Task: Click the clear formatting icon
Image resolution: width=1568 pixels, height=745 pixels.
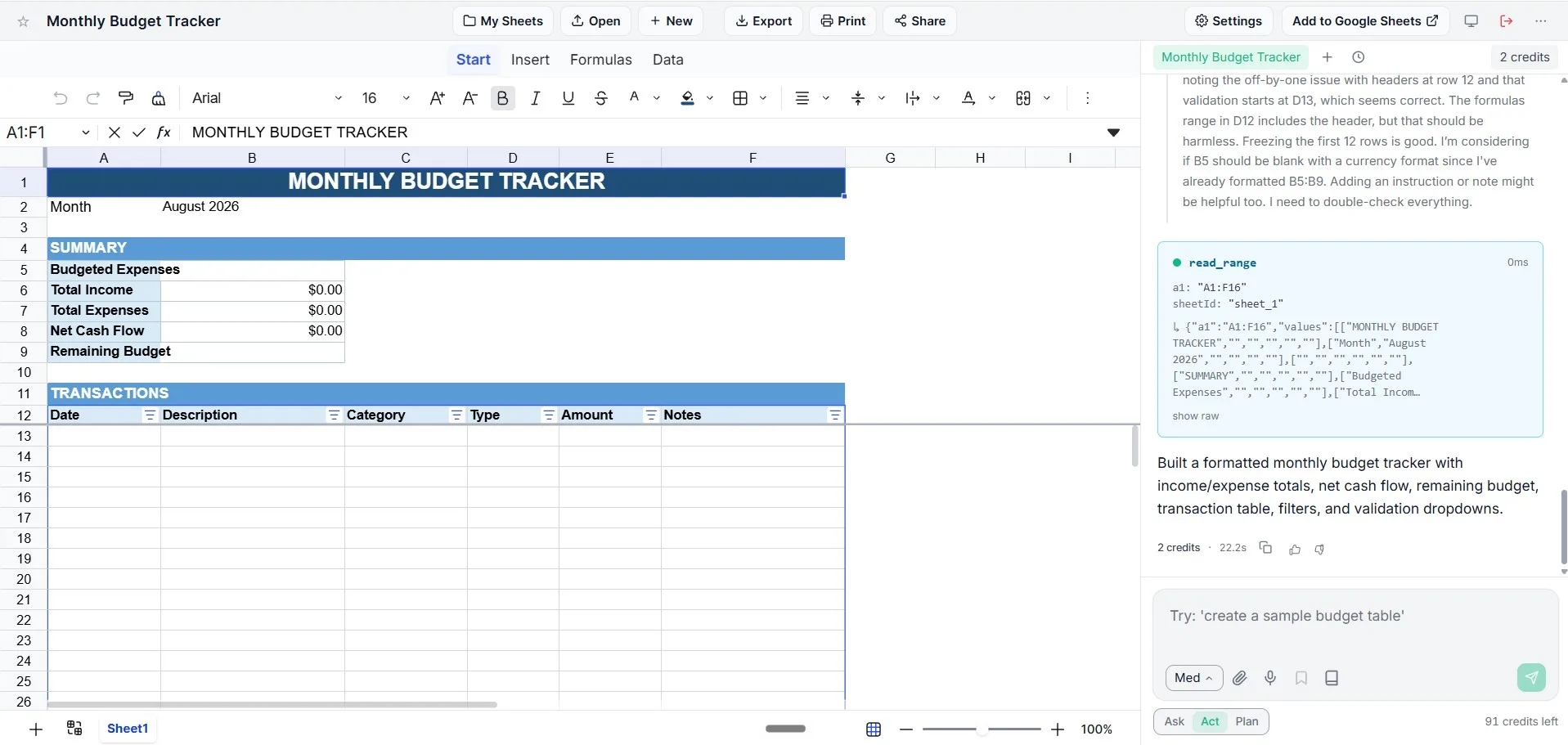Action: coord(159,98)
